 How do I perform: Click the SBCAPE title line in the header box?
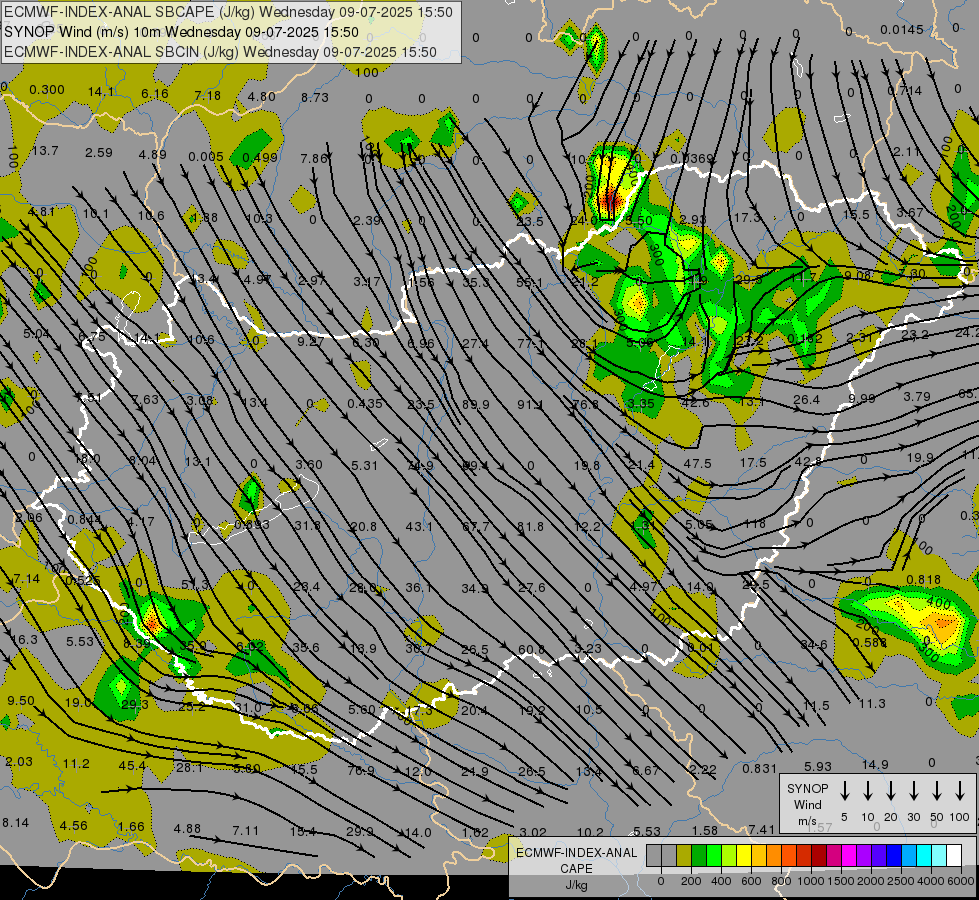(229, 12)
